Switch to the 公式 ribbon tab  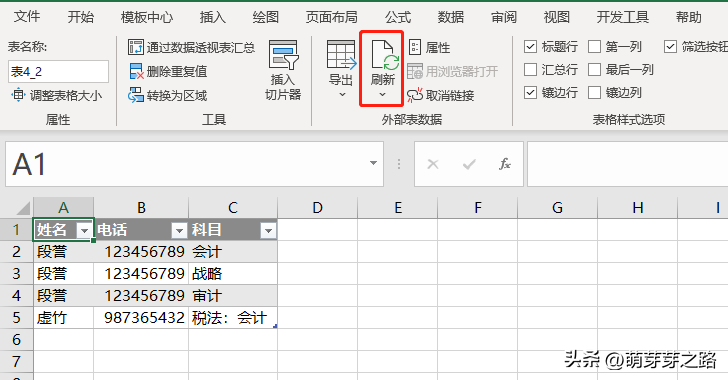coord(398,17)
